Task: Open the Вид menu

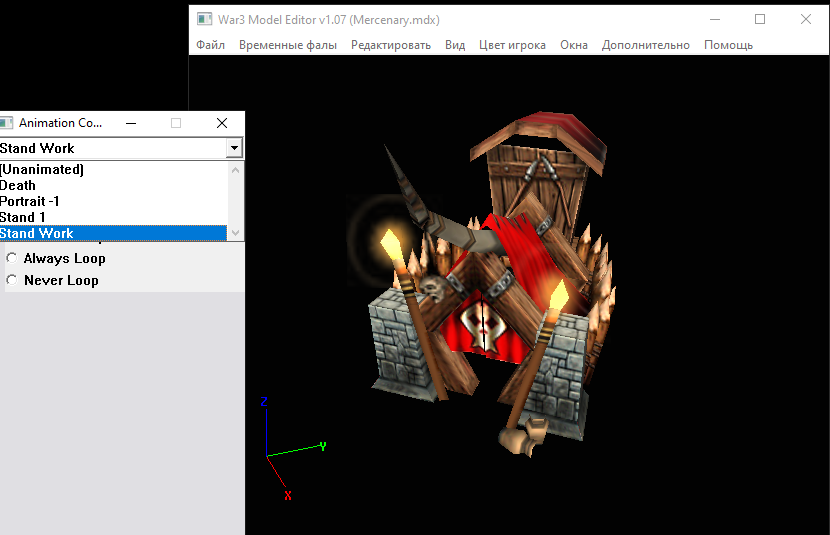Action: pos(455,45)
